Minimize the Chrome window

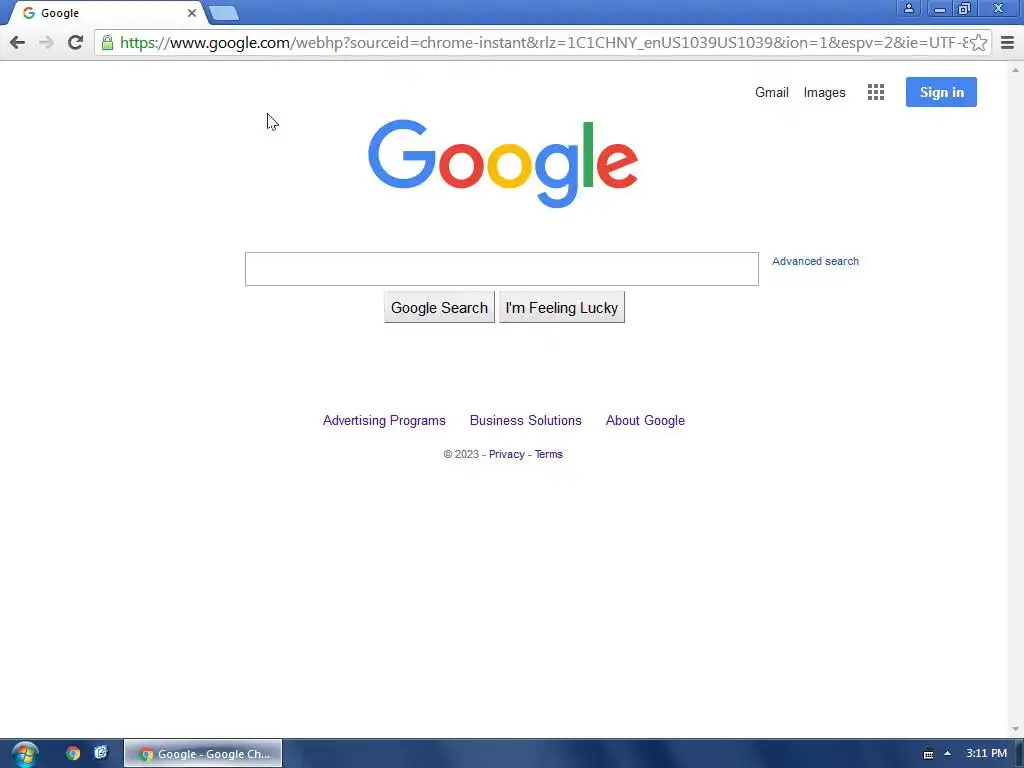pos(939,8)
